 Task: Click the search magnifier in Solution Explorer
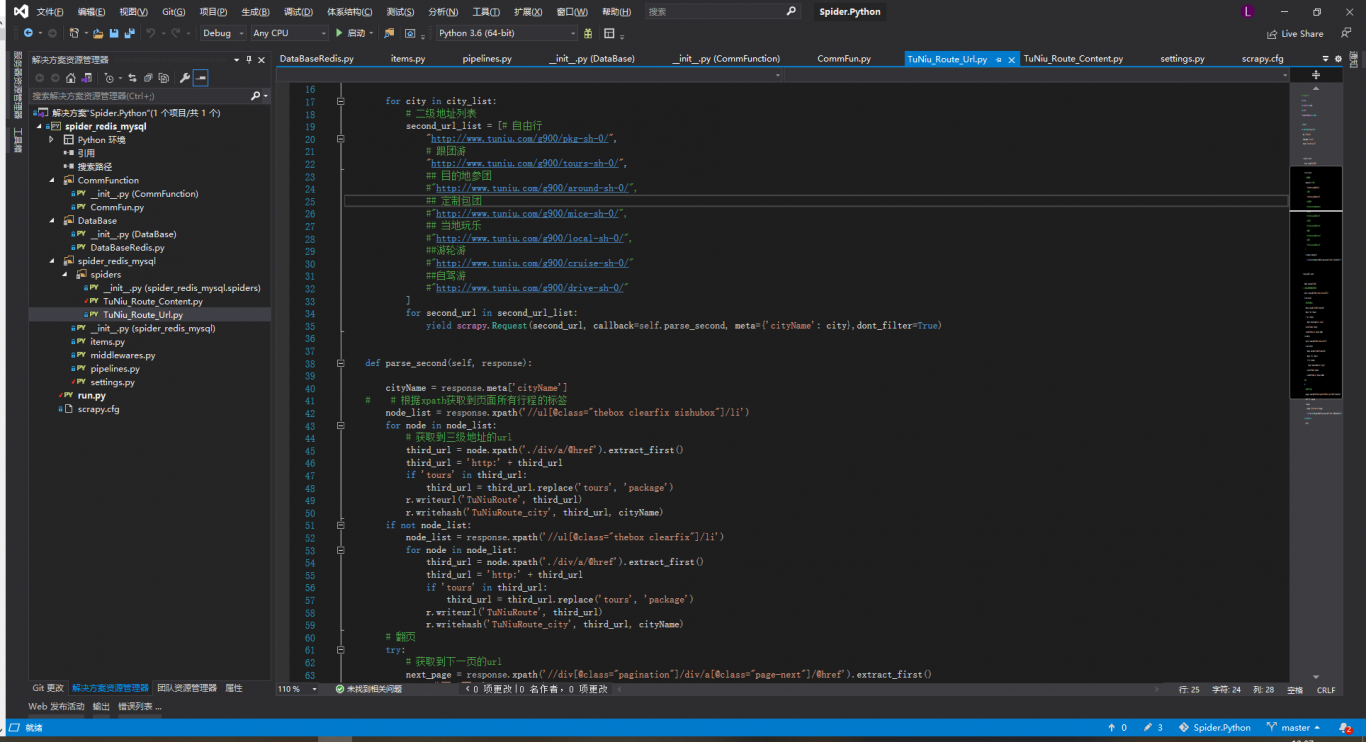(254, 96)
